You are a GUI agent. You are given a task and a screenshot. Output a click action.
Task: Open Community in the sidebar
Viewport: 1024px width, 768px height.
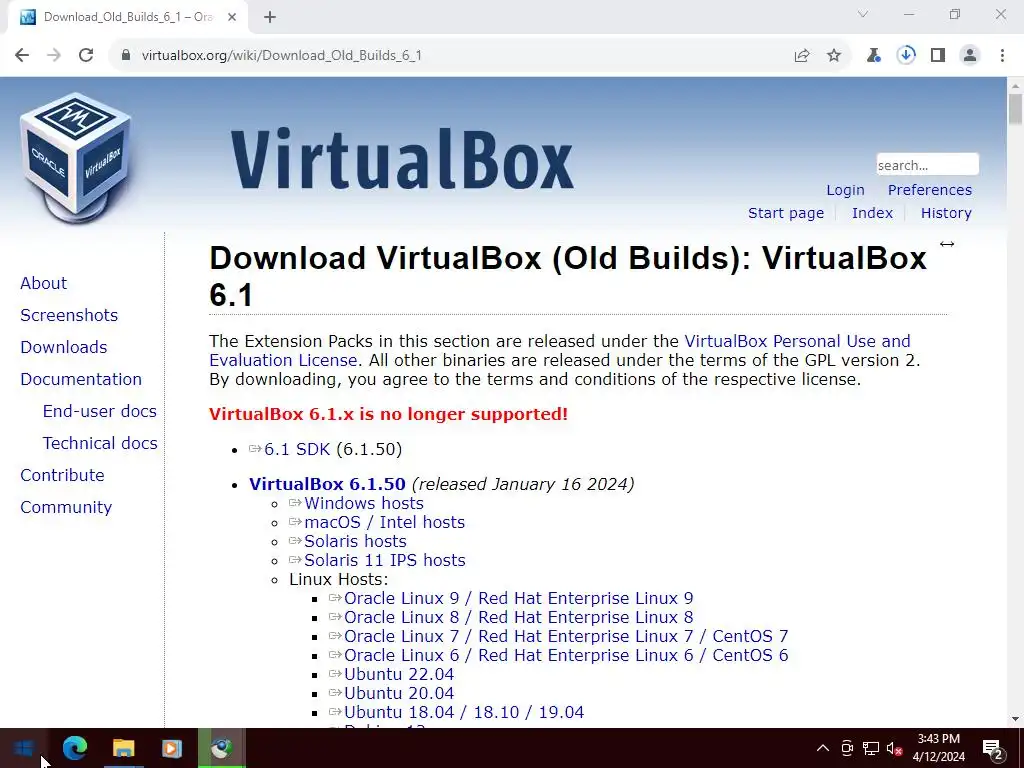tap(66, 507)
